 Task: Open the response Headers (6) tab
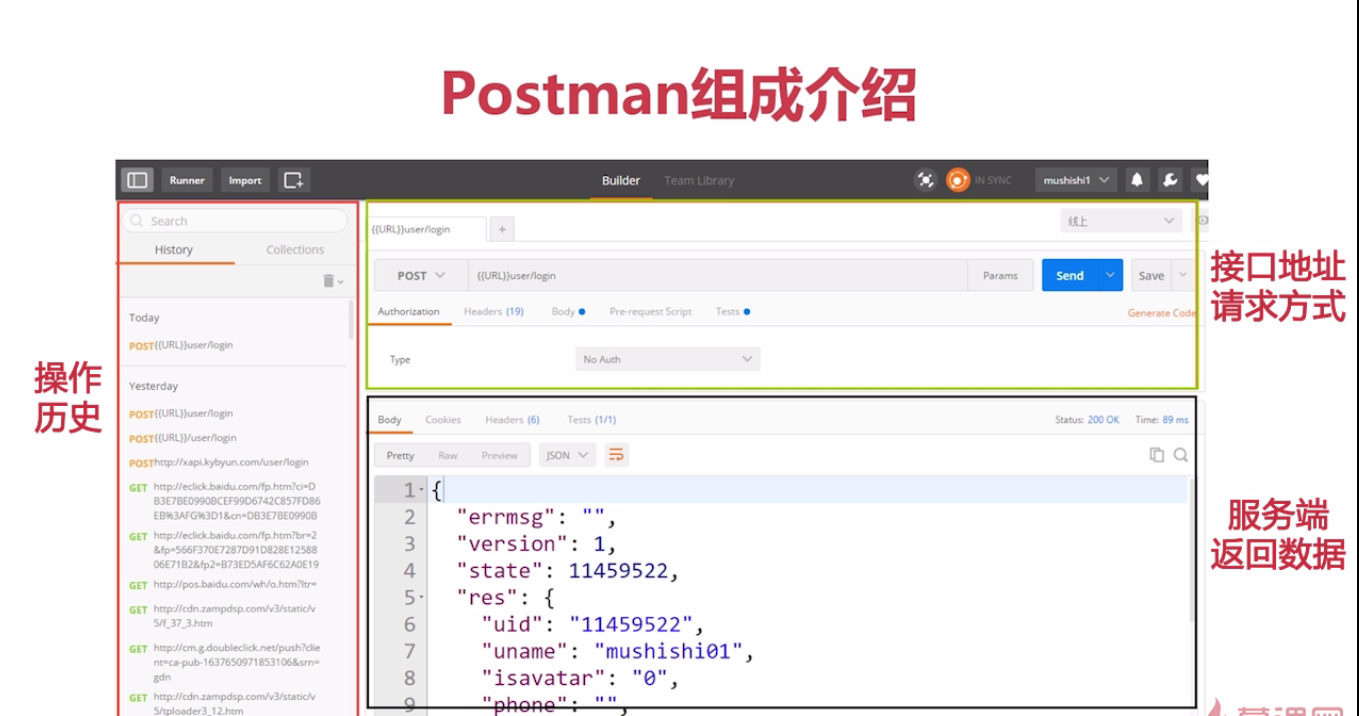[x=512, y=419]
